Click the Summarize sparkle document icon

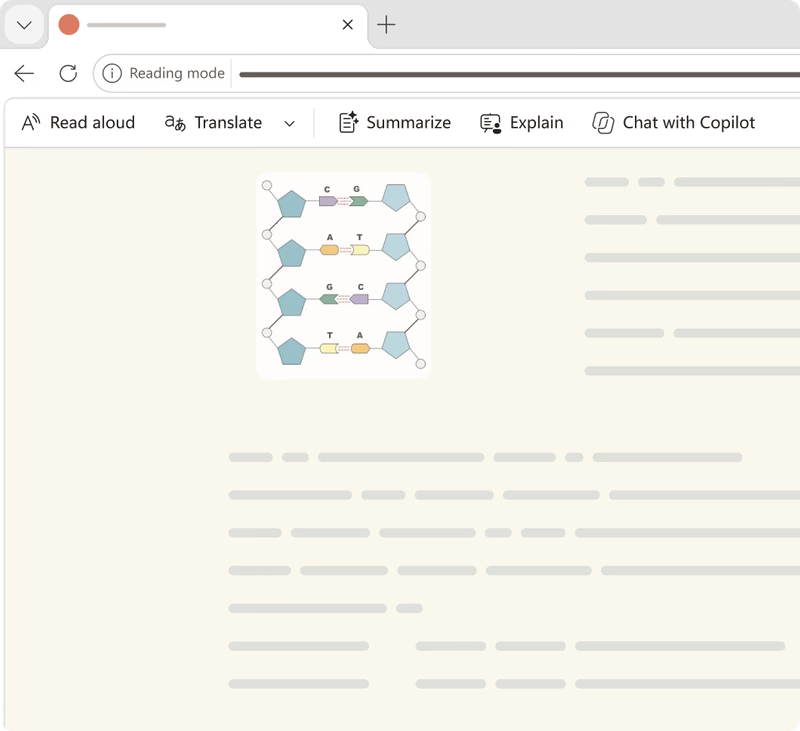click(348, 122)
